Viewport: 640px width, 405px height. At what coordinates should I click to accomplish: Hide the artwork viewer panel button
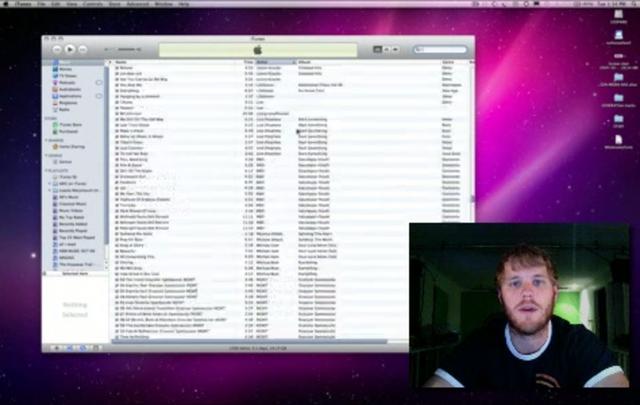click(x=96, y=348)
